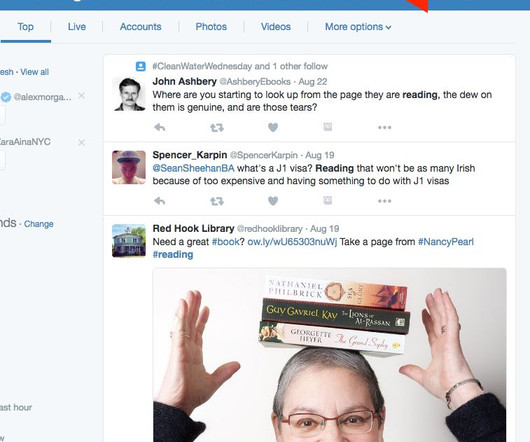Open the Photos tab

(211, 27)
